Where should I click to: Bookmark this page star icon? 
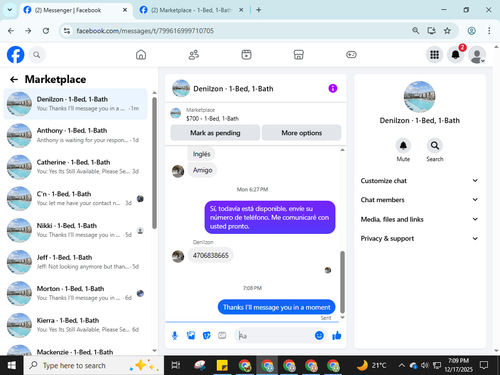(x=447, y=31)
